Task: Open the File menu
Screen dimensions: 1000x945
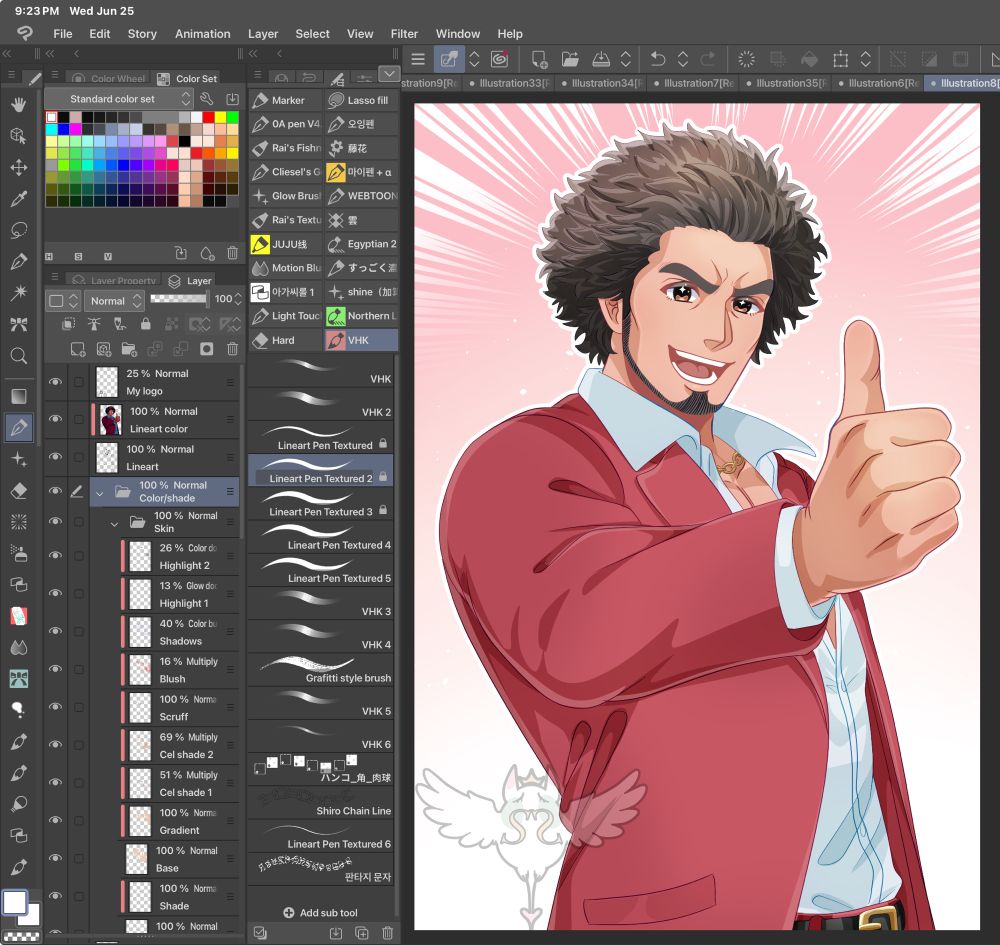Action: [x=62, y=34]
